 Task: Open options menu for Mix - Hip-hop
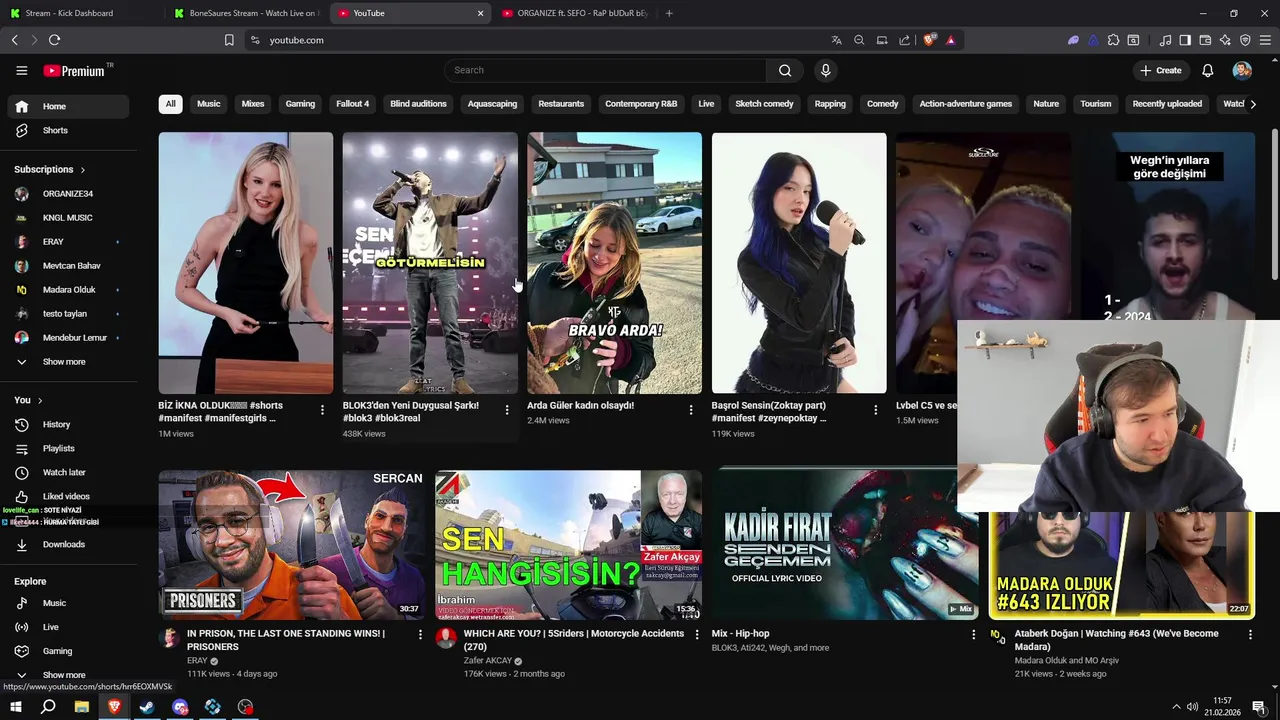point(973,635)
